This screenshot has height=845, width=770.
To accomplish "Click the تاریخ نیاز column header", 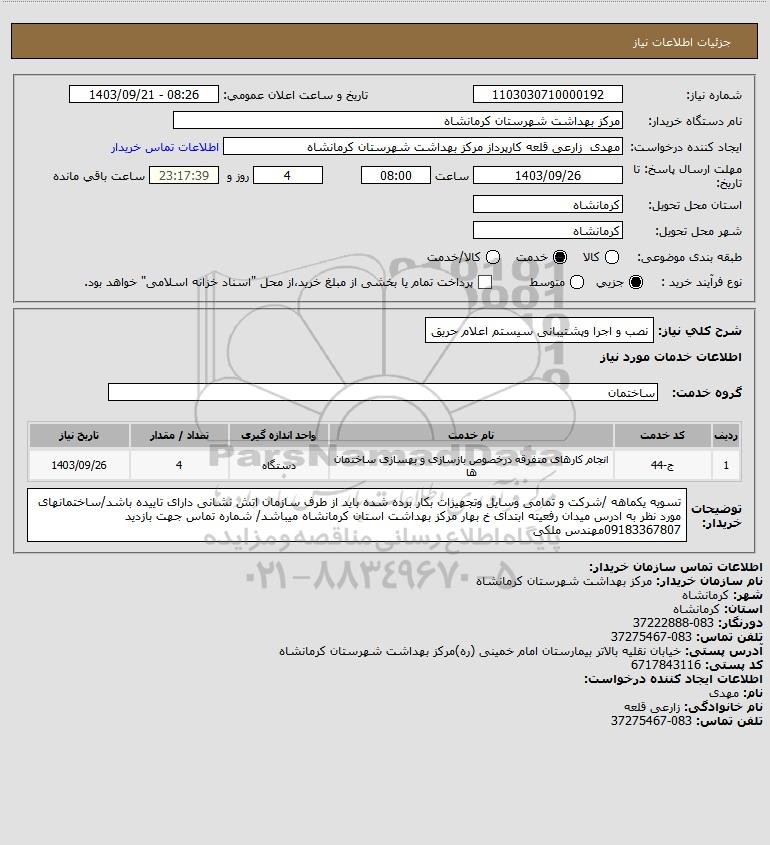I will [x=79, y=435].
